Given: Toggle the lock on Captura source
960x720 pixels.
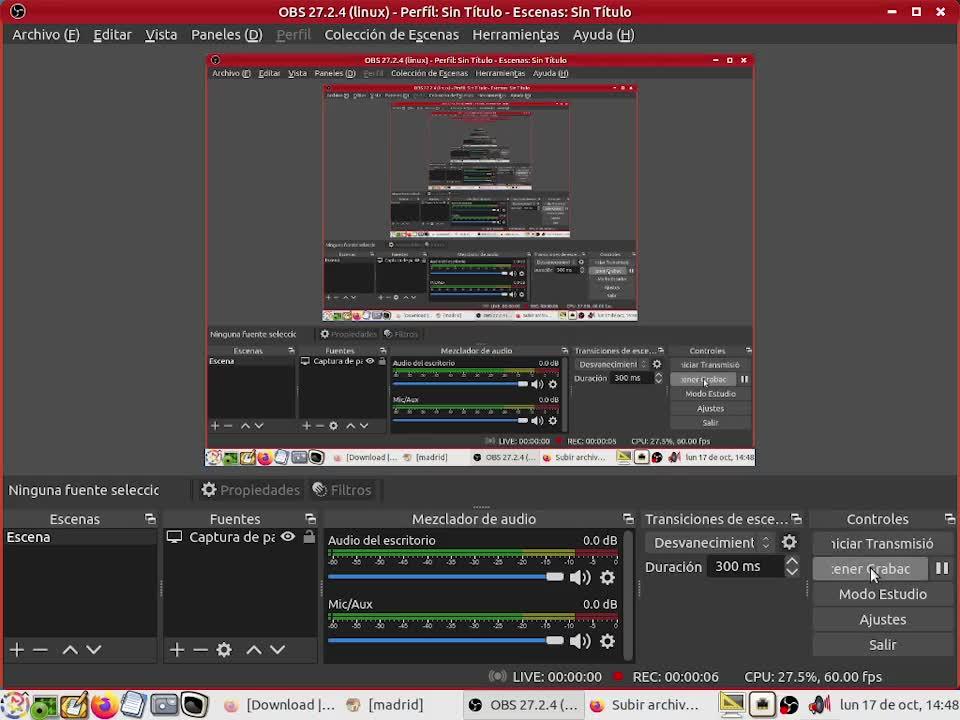Looking at the screenshot, I should [x=309, y=537].
